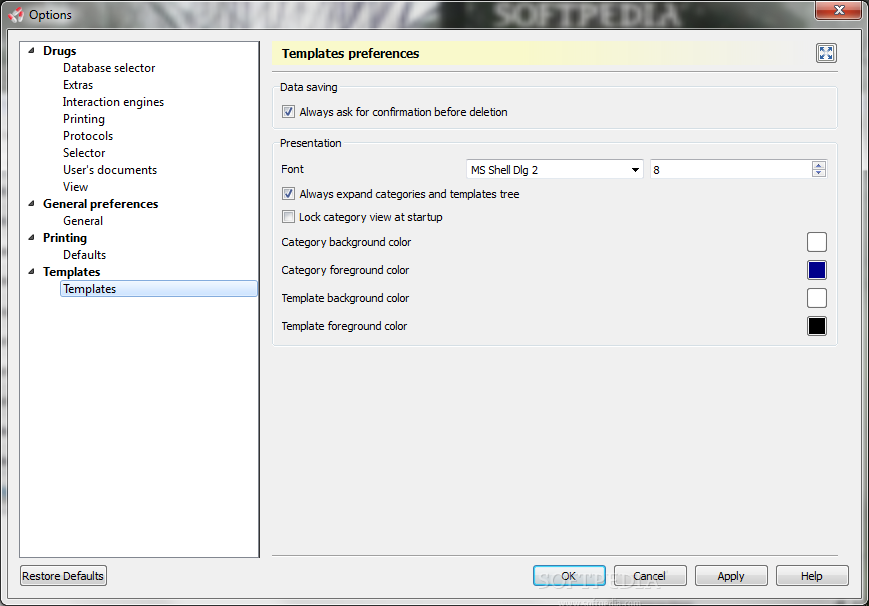The height and width of the screenshot is (606, 869).
Task: Decrease font size with the down arrow
Action: [819, 174]
